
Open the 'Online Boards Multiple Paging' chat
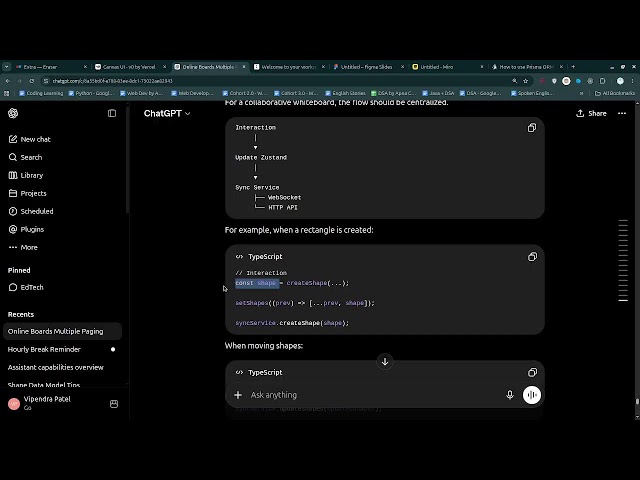click(62, 331)
